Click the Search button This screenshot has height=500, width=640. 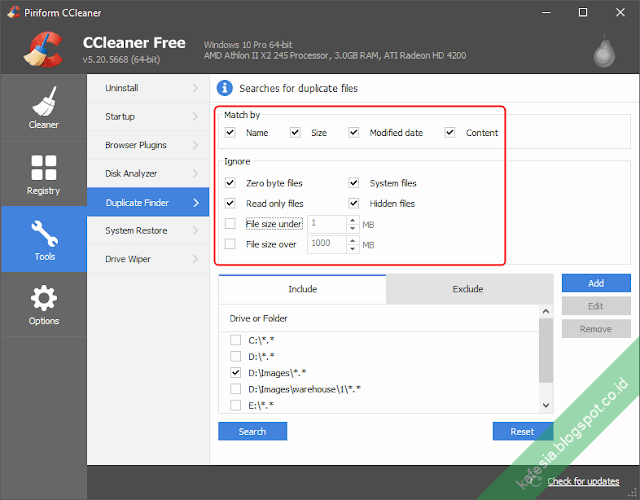click(x=253, y=431)
